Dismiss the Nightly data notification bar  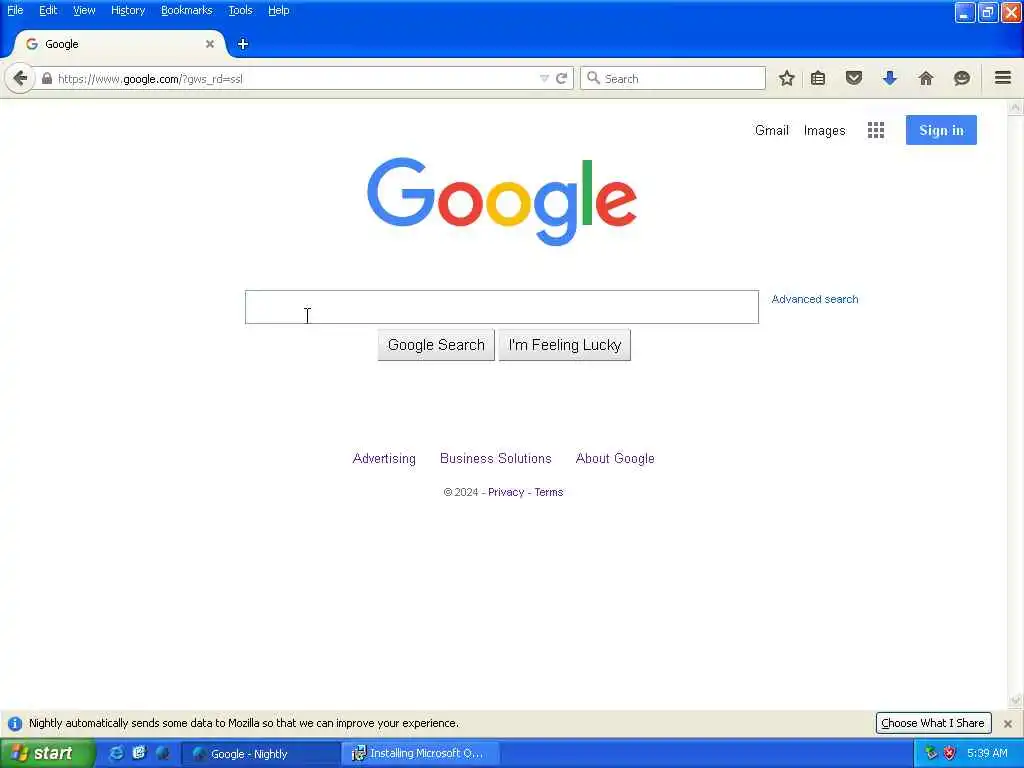coord(1008,724)
